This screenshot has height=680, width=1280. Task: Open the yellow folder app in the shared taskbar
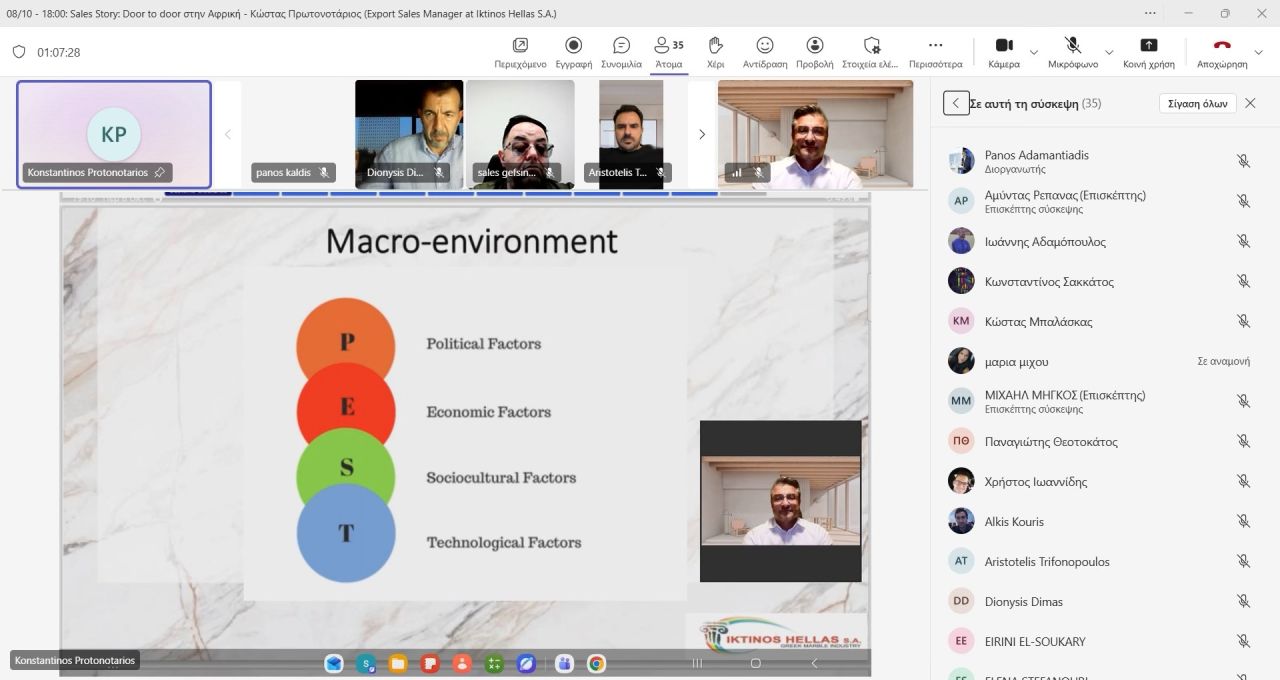tap(398, 663)
